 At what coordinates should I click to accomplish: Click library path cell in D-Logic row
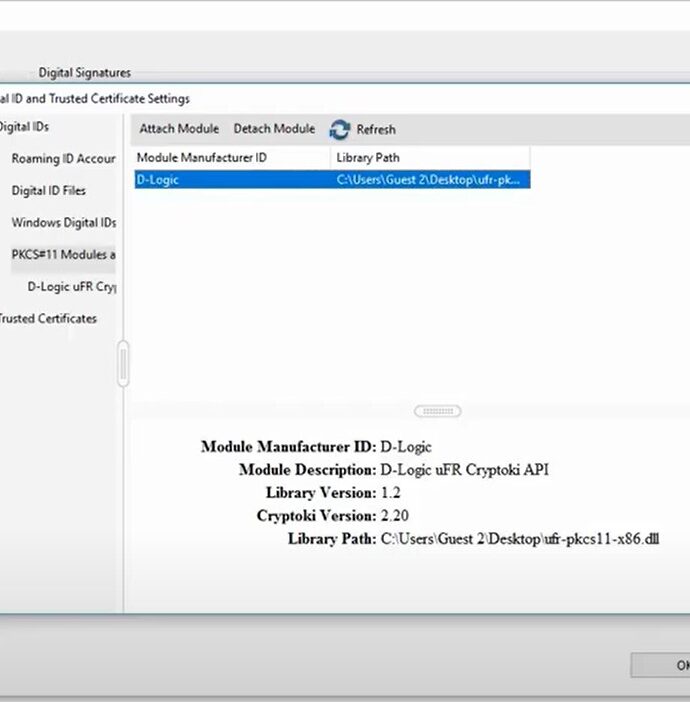[x=428, y=180]
